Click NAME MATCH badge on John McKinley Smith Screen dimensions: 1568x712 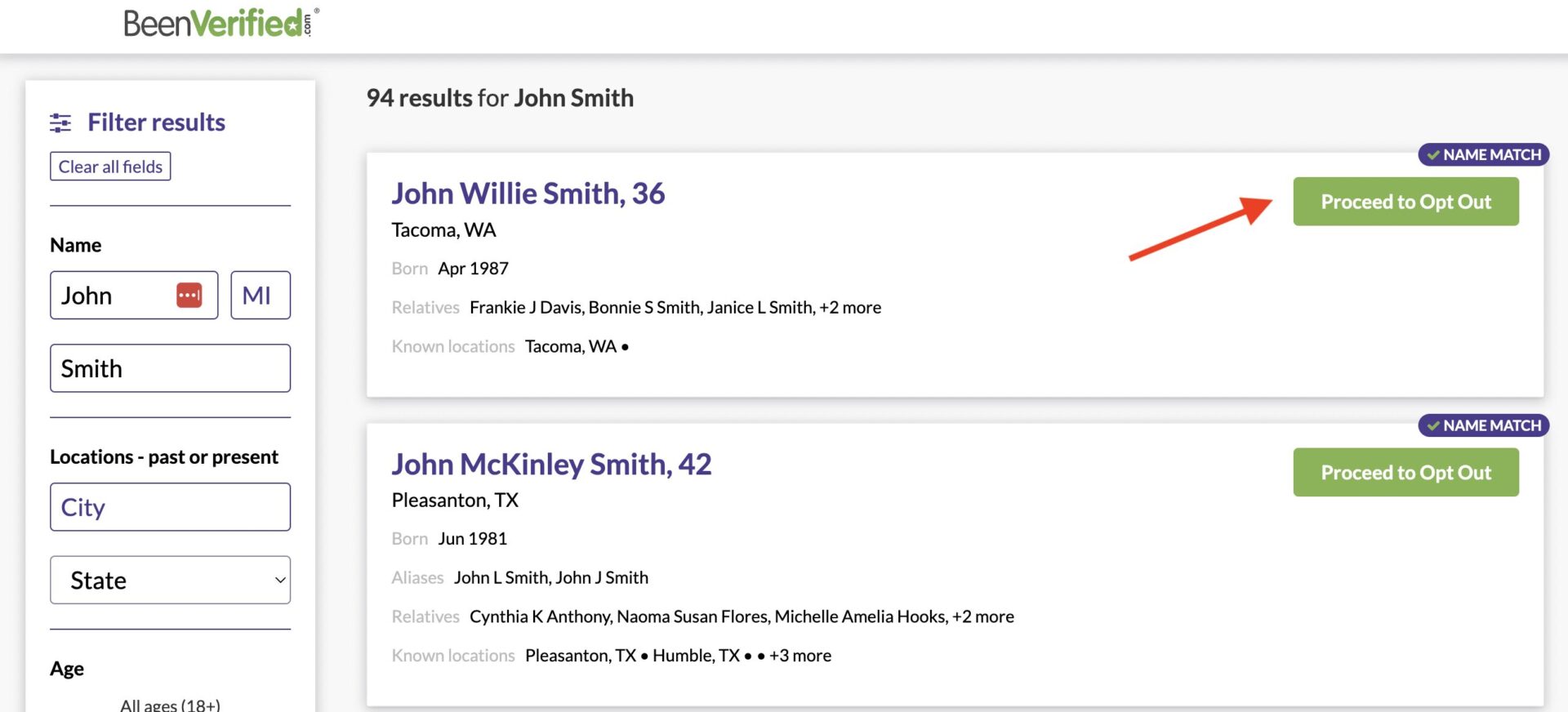(1483, 425)
